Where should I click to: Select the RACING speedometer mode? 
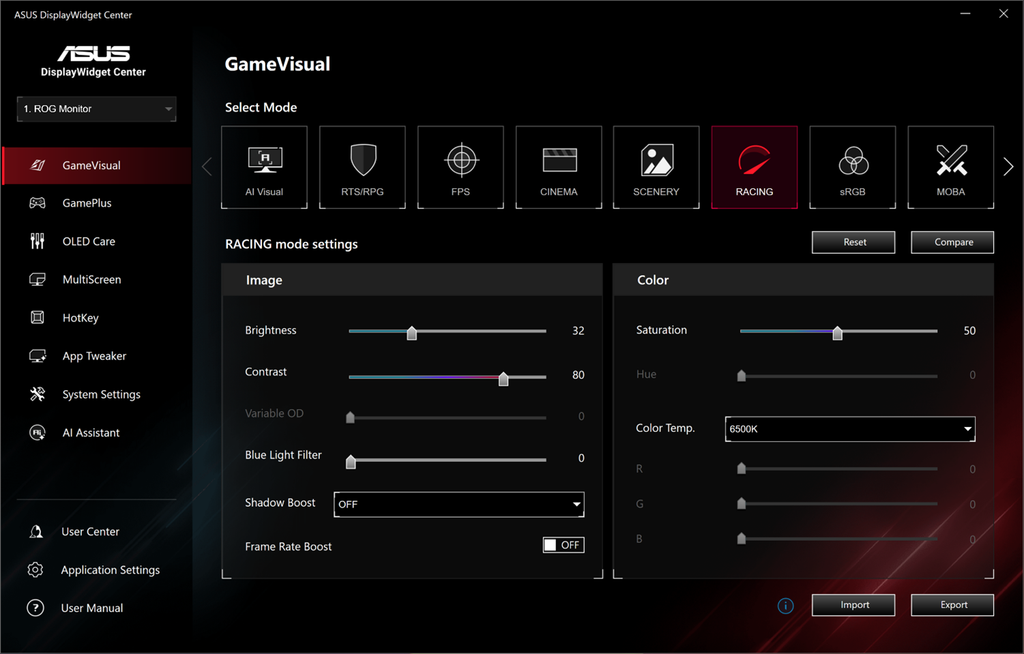754,167
